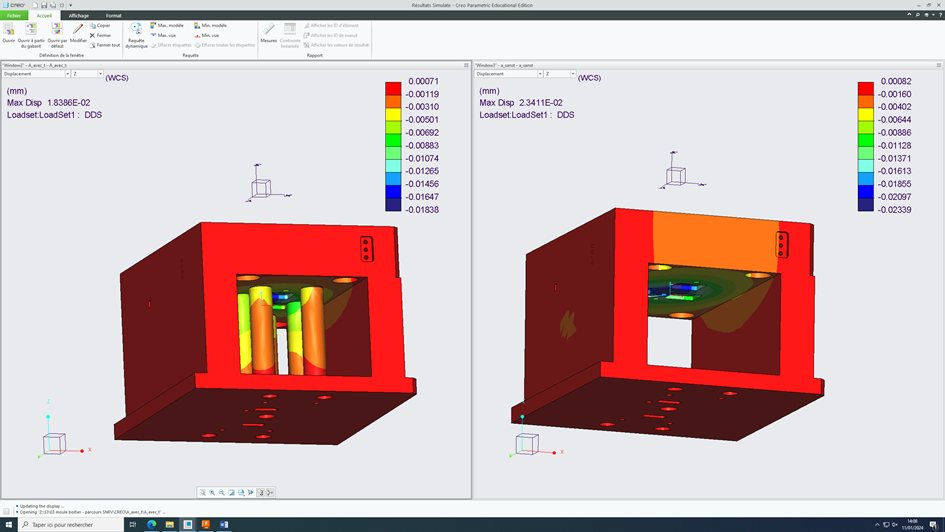Click Max. modèle query button
Viewport: 945px width, 532px height.
coord(167,25)
